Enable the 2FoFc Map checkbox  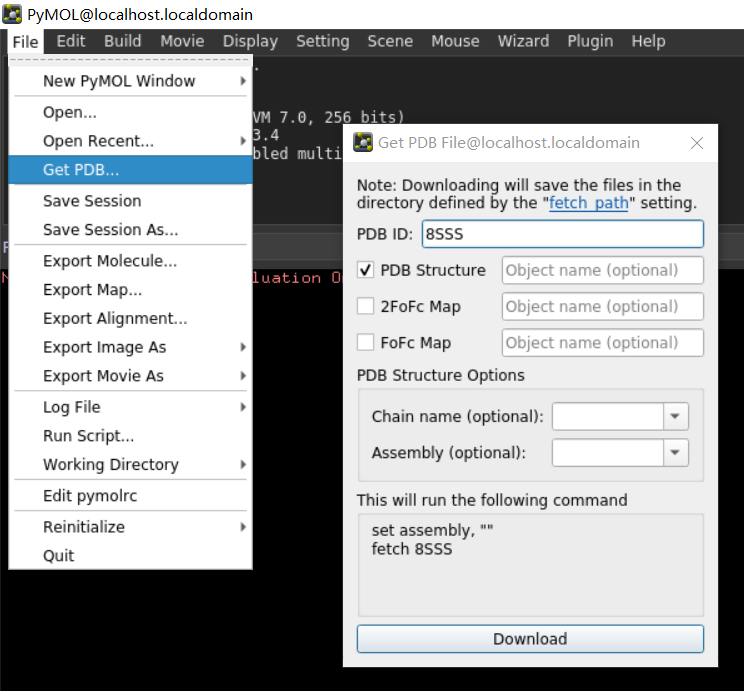365,306
